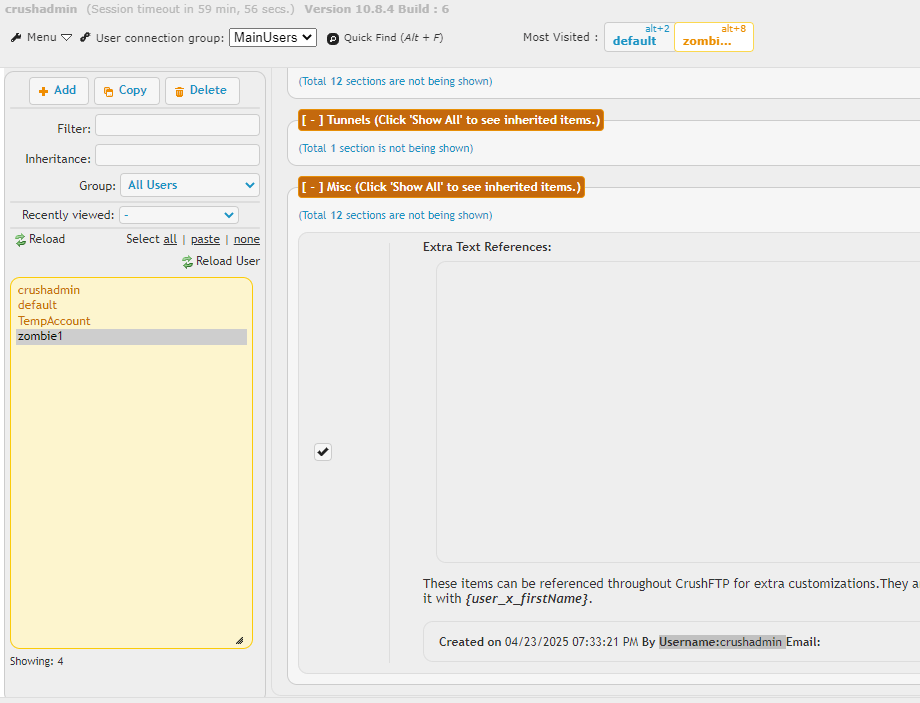
Task: Click the User connection group wrench icon
Action: click(x=86, y=37)
